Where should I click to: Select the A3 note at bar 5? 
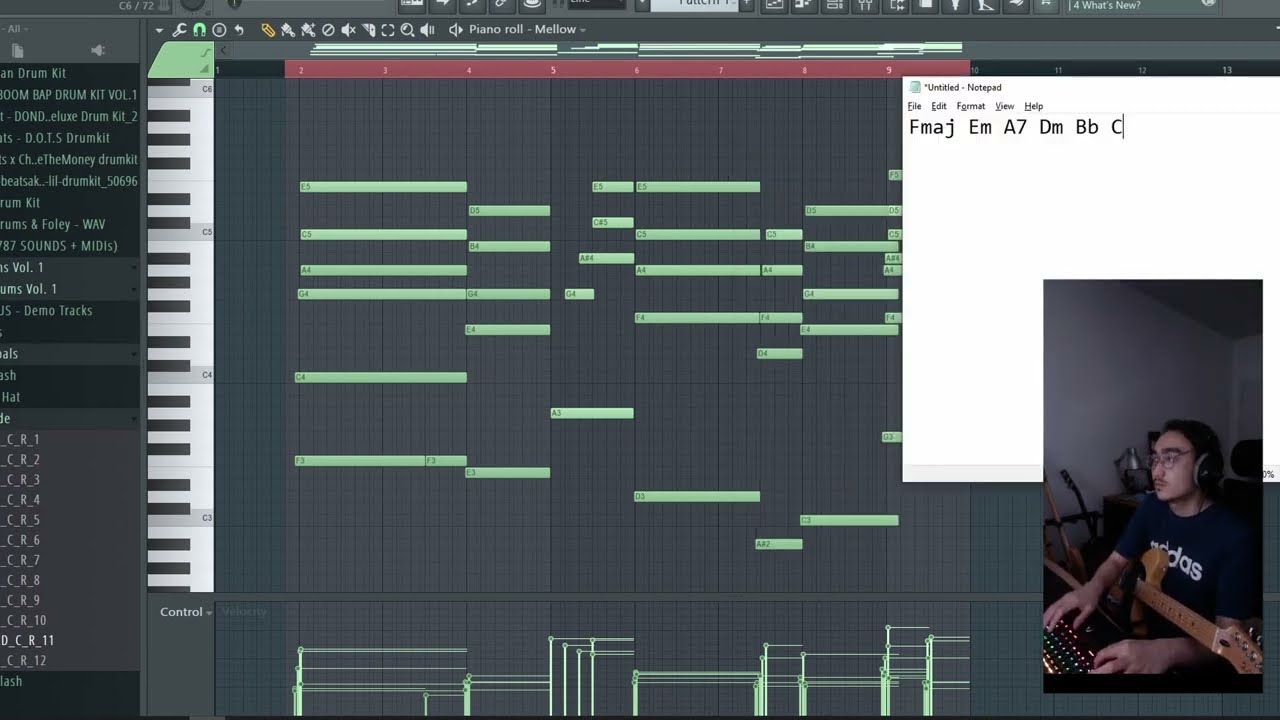click(x=592, y=413)
